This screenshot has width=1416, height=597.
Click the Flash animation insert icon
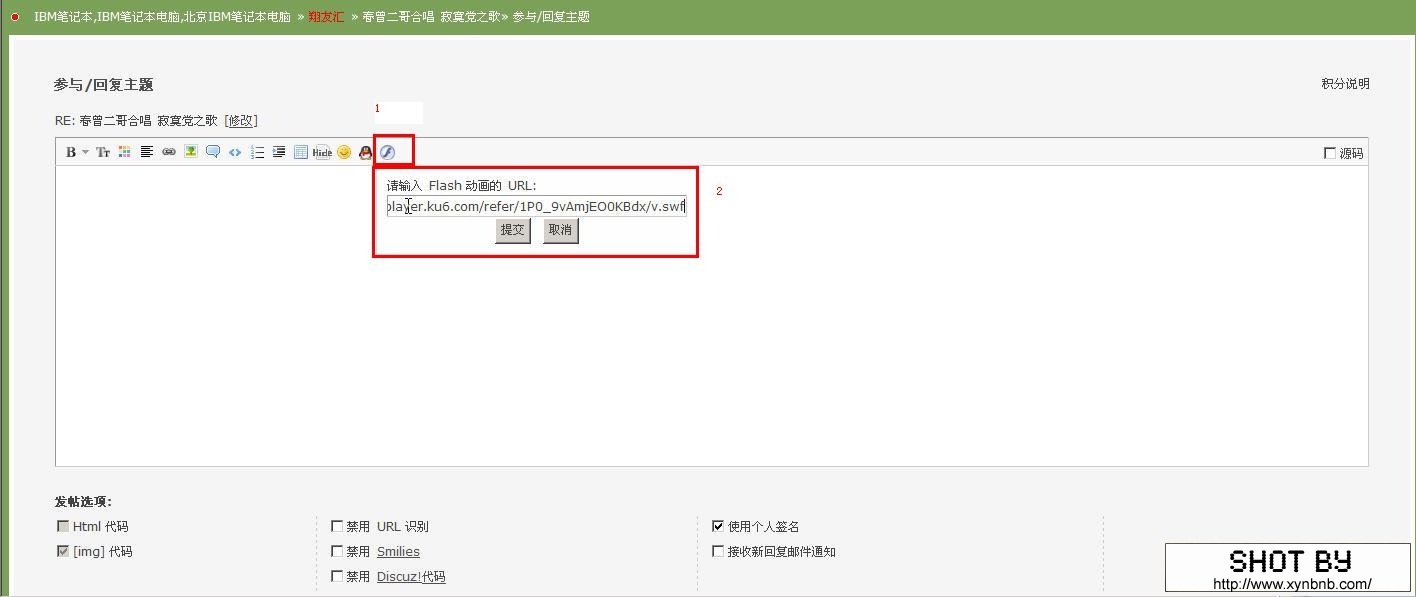click(388, 152)
